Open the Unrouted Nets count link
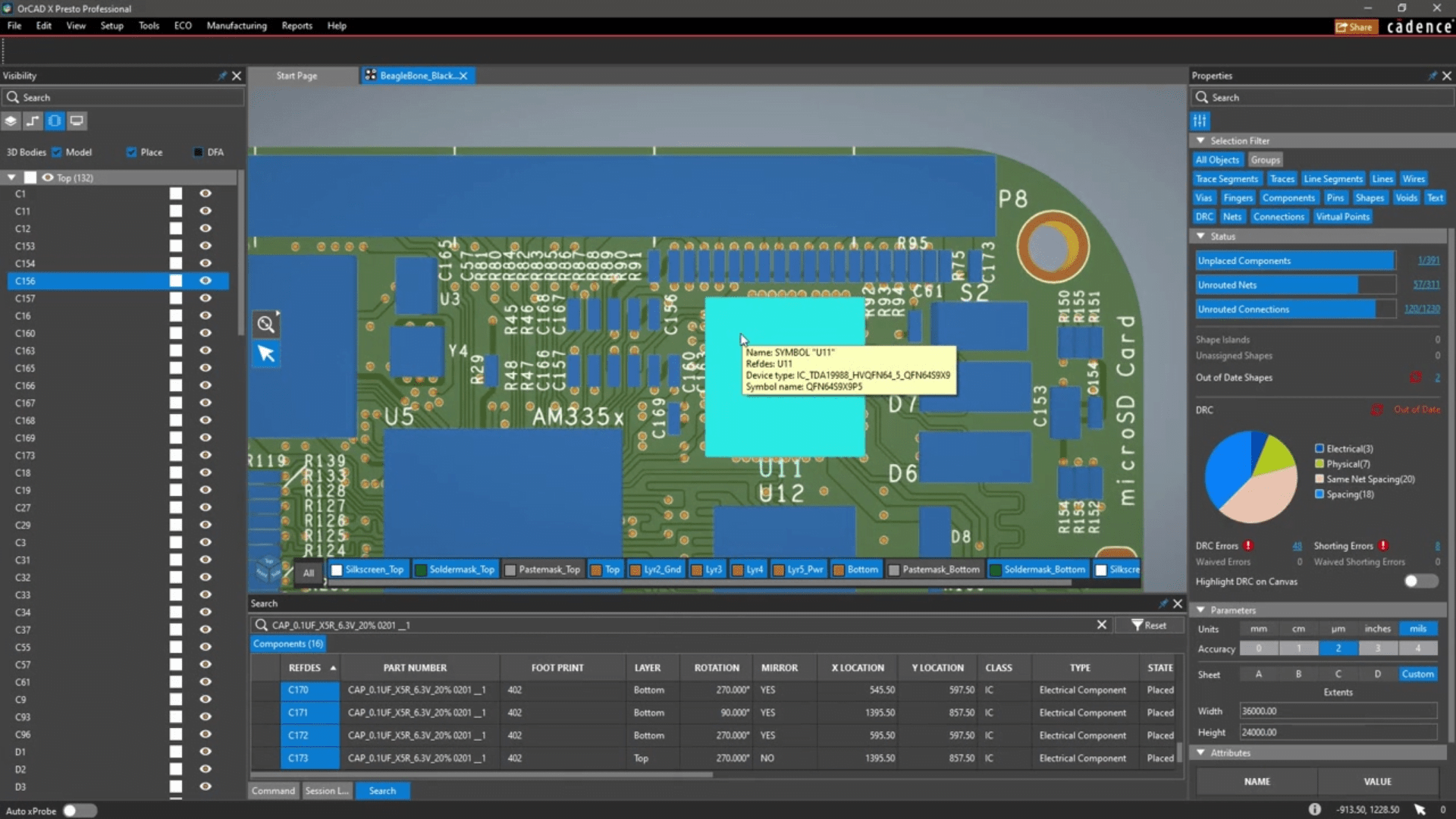 [1426, 285]
